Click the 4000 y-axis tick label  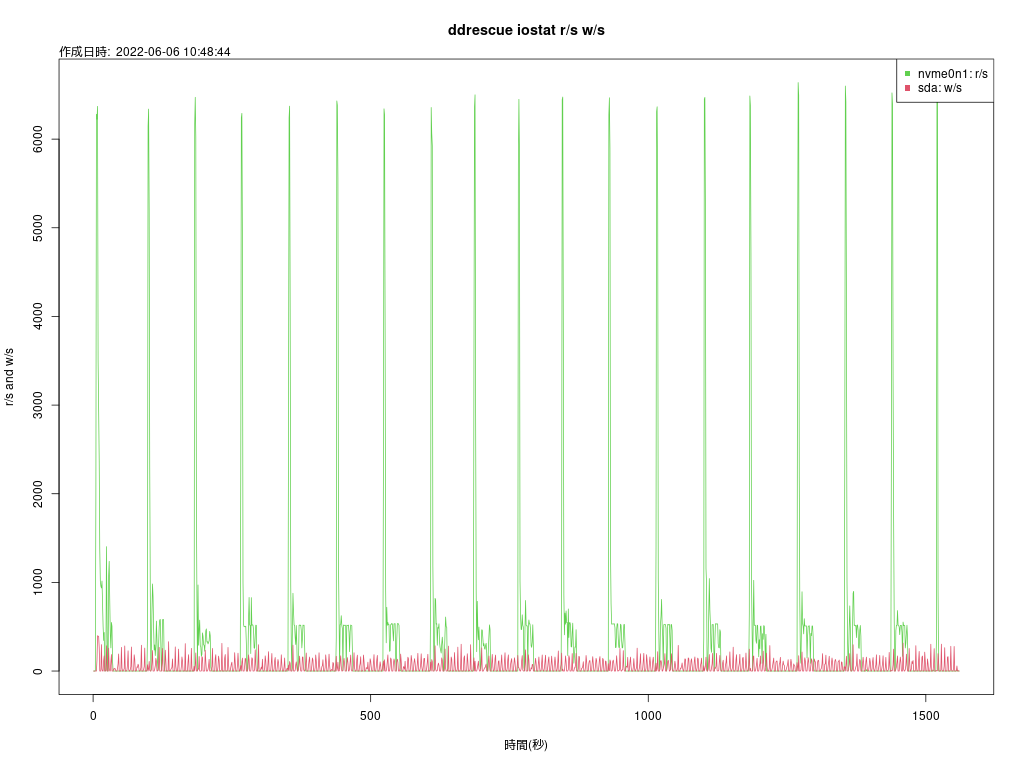coord(38,317)
